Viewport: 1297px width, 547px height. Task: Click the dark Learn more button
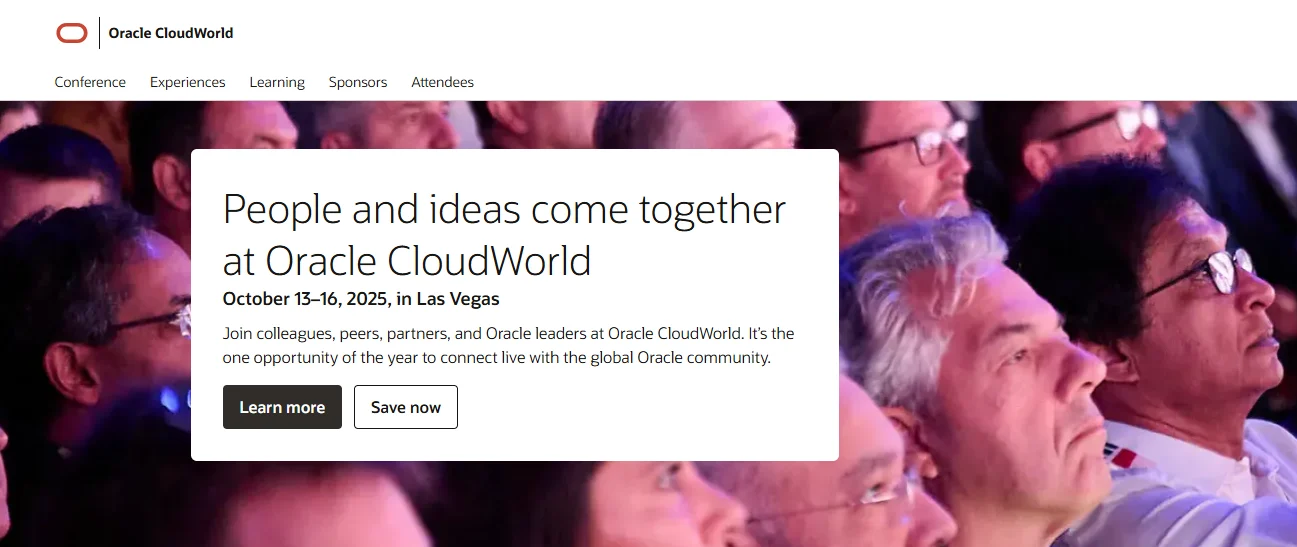282,407
